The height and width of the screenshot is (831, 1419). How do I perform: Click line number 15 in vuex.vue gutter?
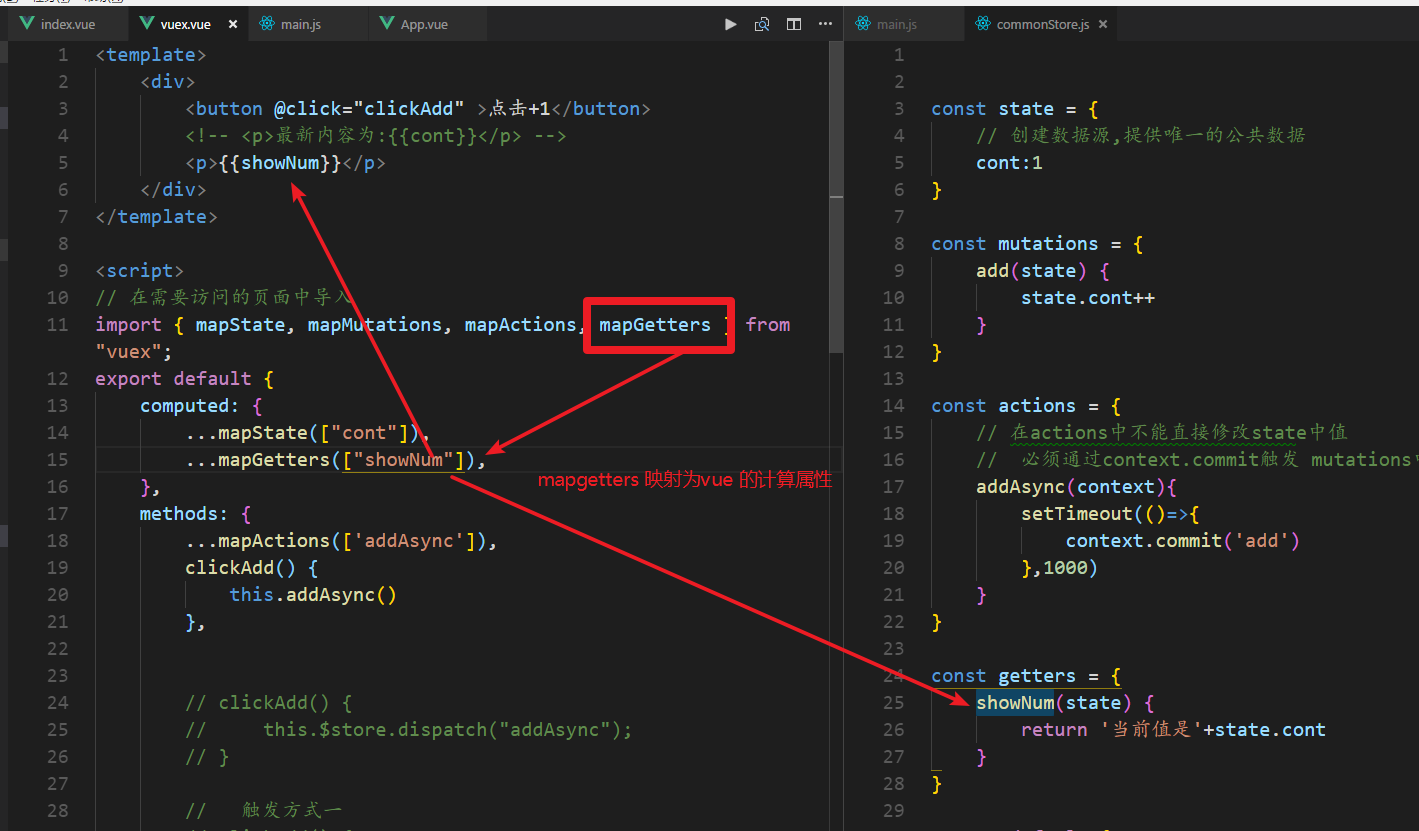tap(58, 460)
